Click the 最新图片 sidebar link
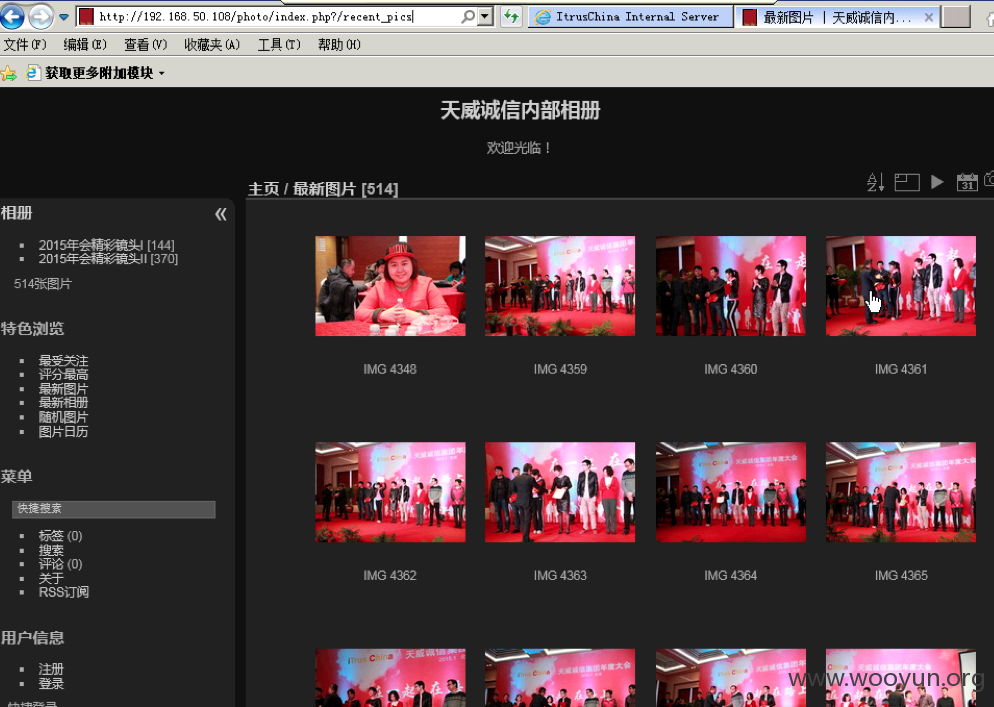 point(63,389)
